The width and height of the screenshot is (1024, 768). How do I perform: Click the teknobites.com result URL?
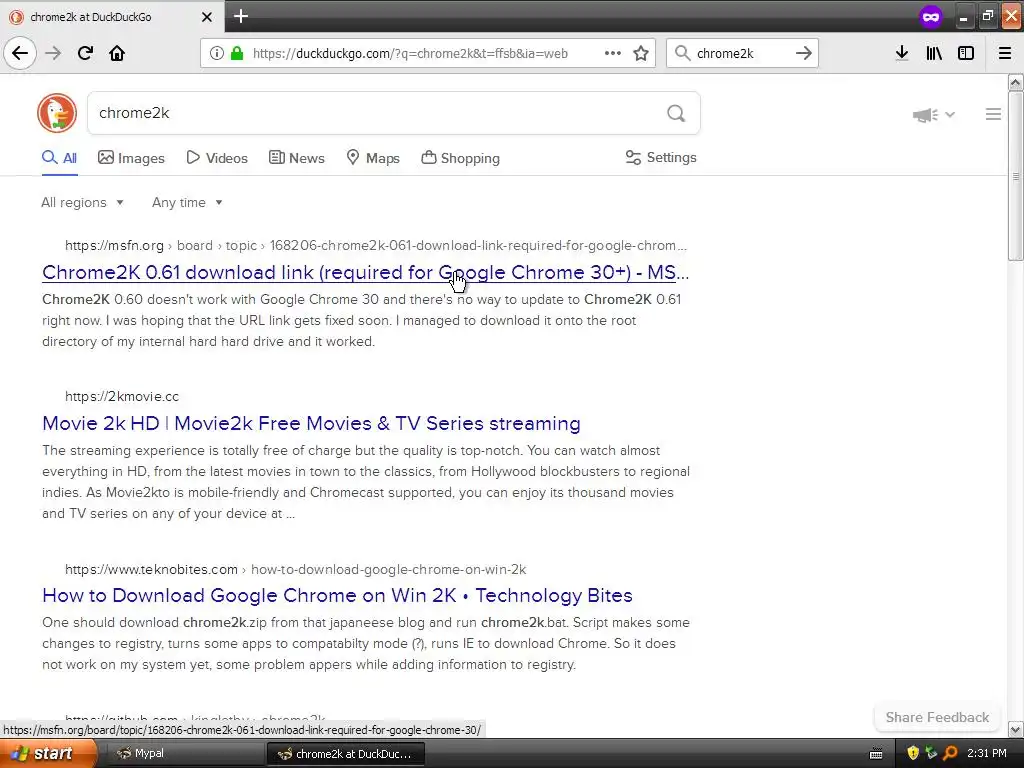[x=295, y=569]
